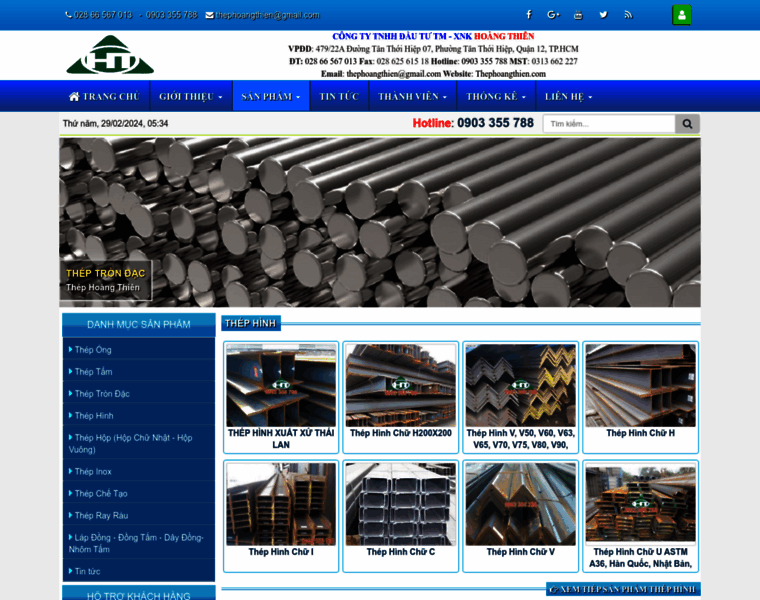This screenshot has width=760, height=600.
Task: Open the Thép Hình V, V50, V60 thumbnail
Action: 521,385
